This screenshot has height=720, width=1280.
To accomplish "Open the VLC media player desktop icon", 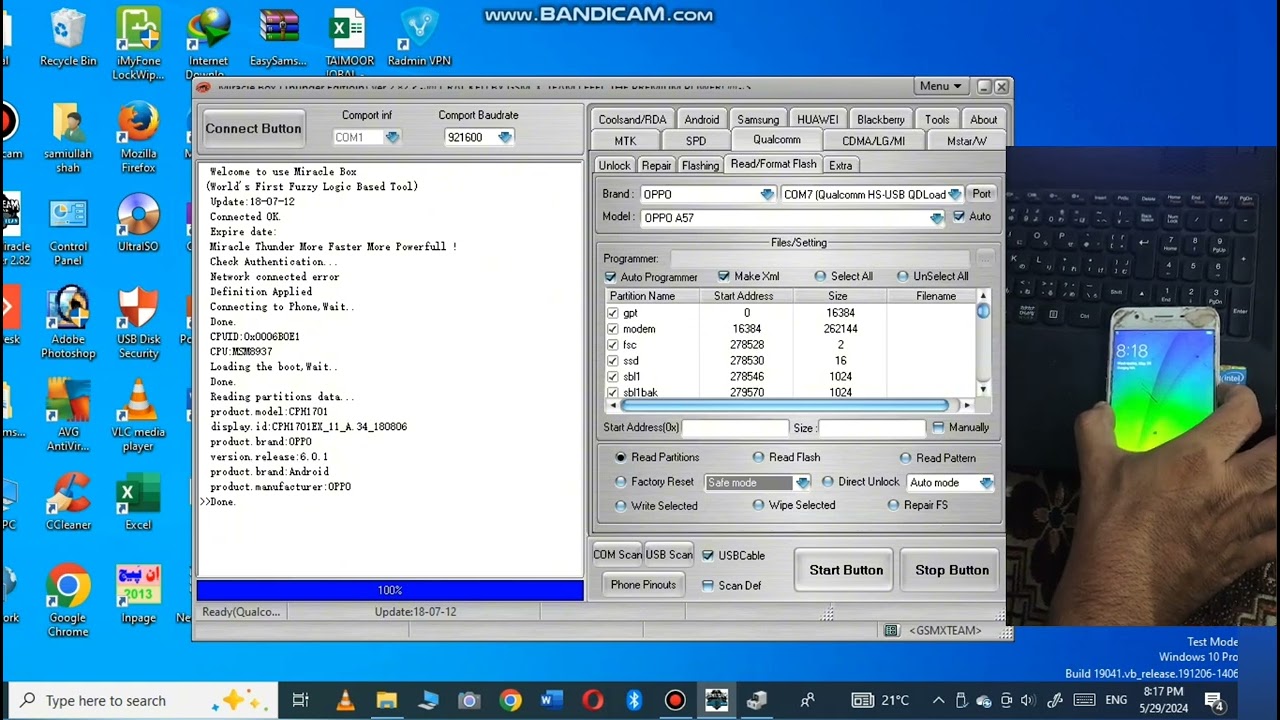I will (138, 402).
